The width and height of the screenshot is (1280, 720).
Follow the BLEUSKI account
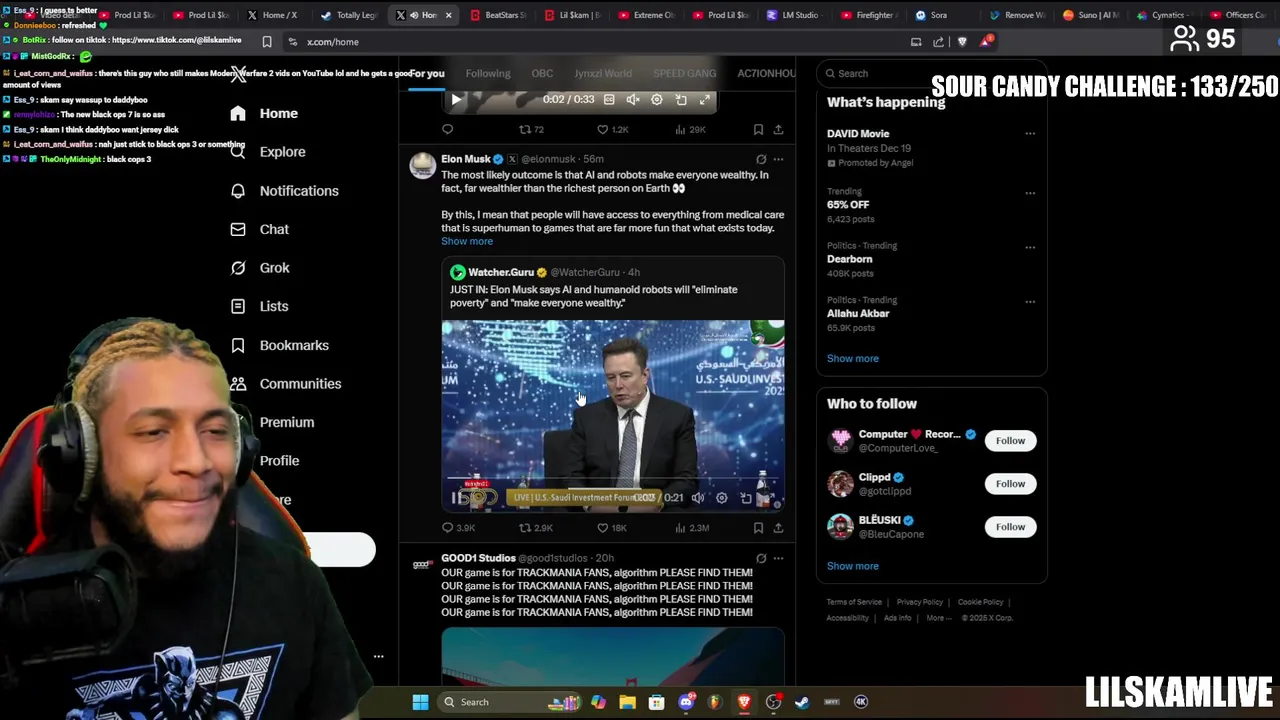tap(1010, 527)
